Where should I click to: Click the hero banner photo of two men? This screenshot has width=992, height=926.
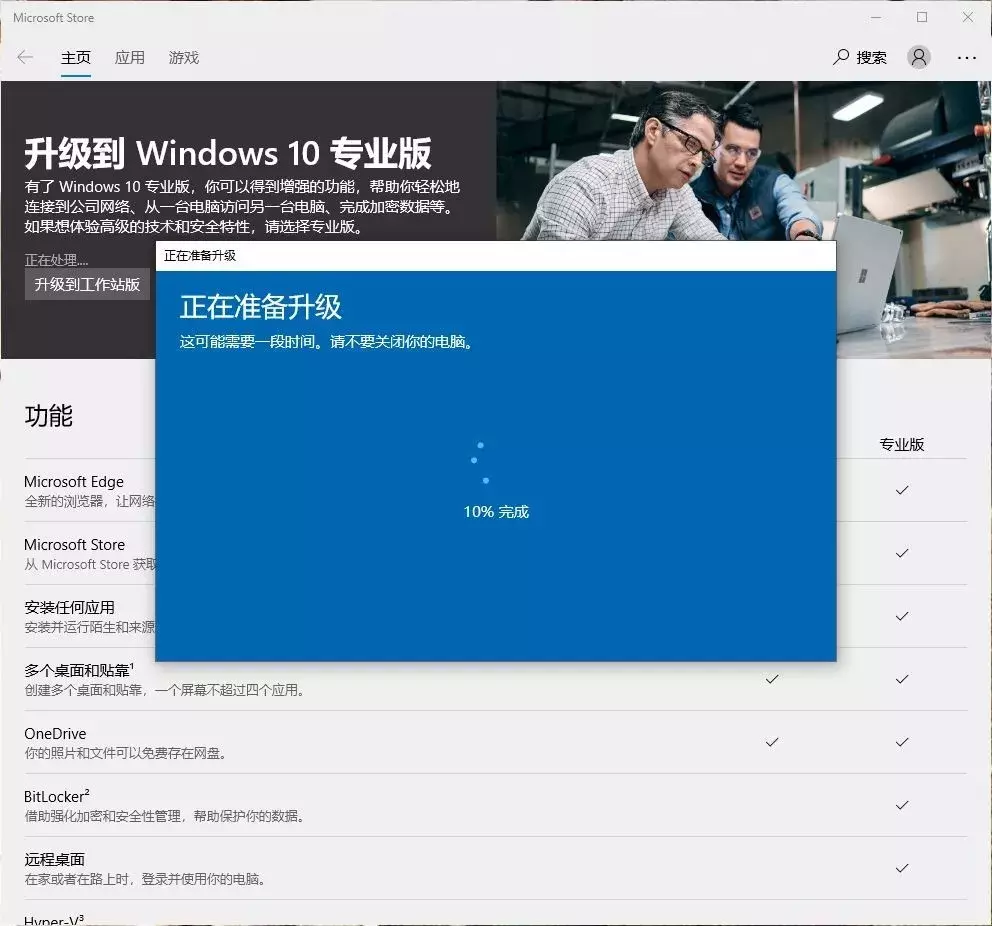point(744,161)
